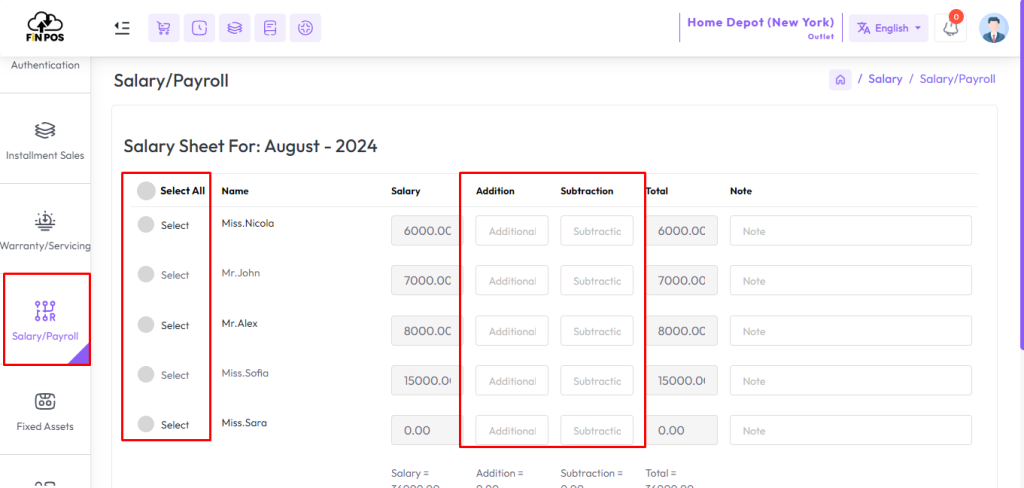This screenshot has width=1024, height=488.
Task: Click the Salary/Payroll sidebar icon
Action: [44, 312]
